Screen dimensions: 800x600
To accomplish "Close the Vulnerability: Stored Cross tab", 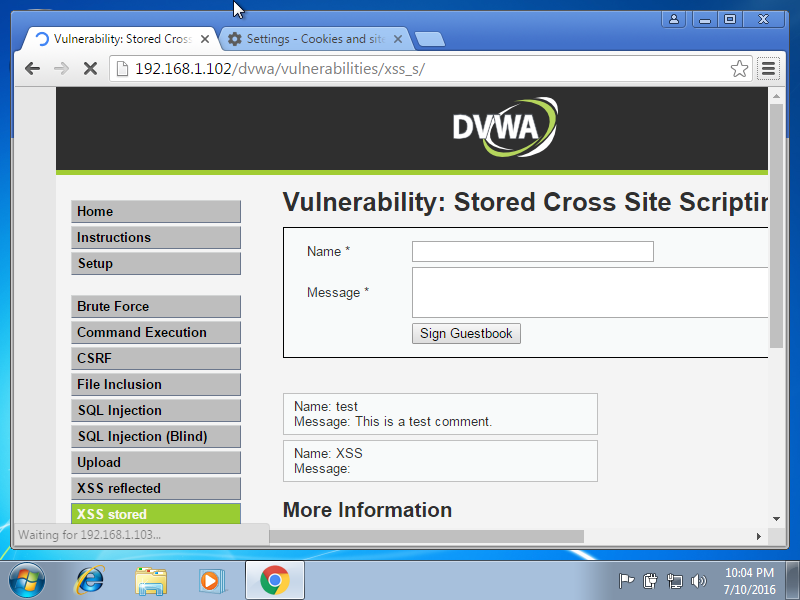I will [205, 39].
